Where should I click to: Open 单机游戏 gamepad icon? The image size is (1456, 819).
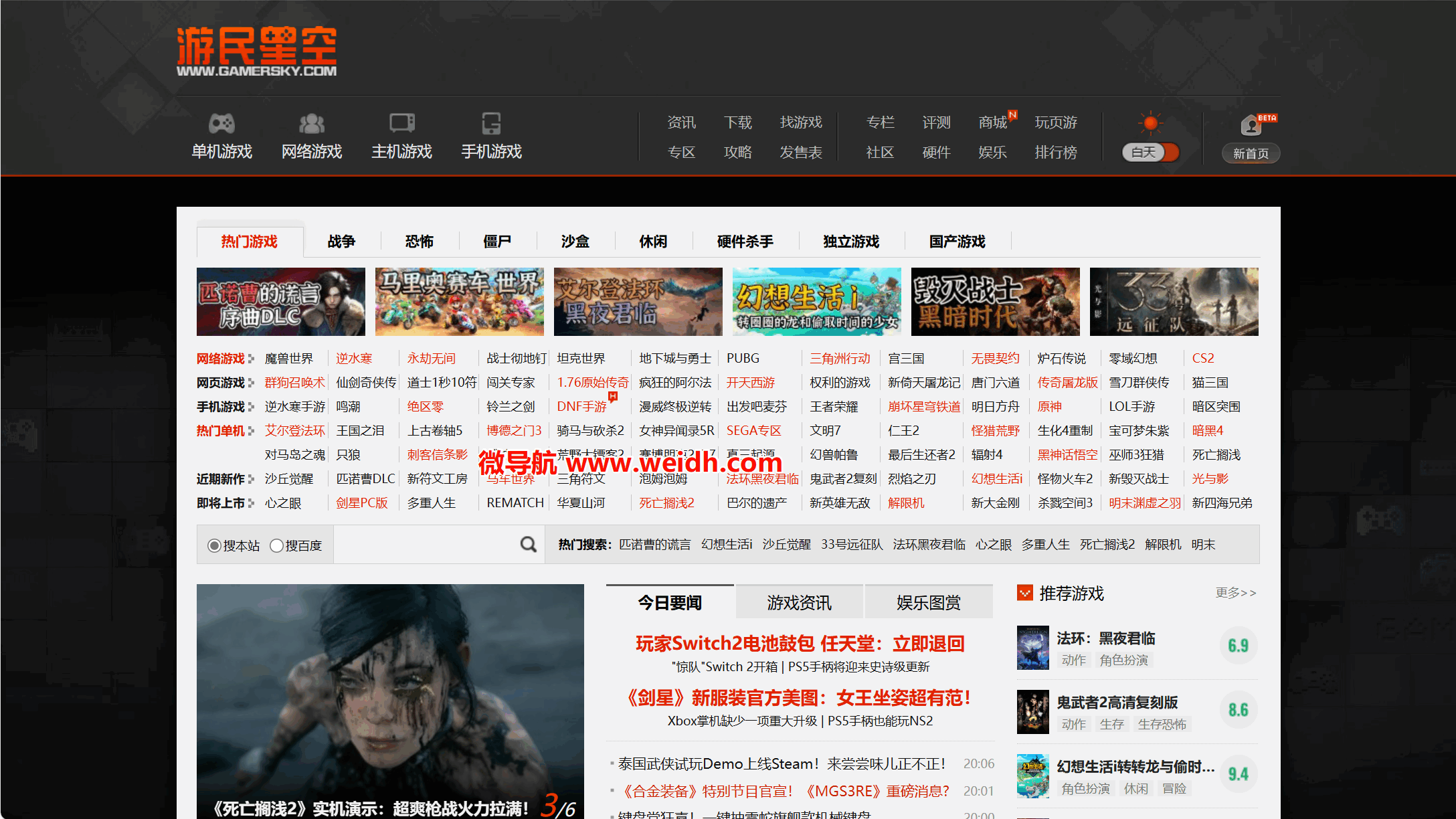pyautogui.click(x=221, y=123)
